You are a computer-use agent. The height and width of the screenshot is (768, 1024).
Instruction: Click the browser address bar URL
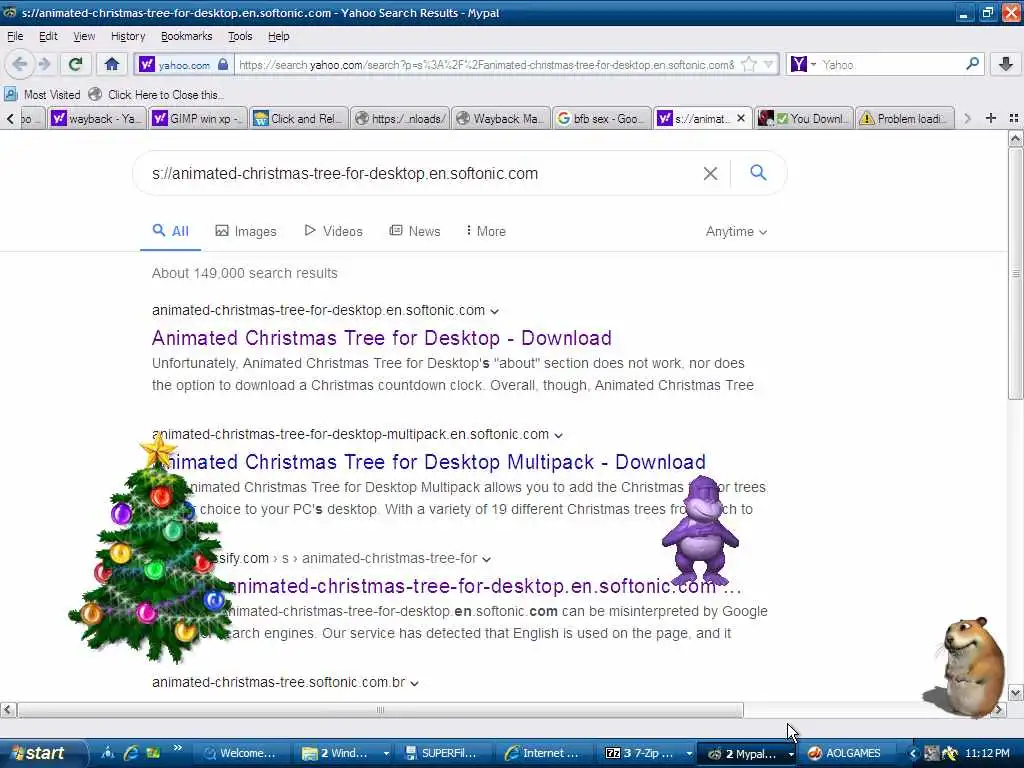tap(487, 65)
